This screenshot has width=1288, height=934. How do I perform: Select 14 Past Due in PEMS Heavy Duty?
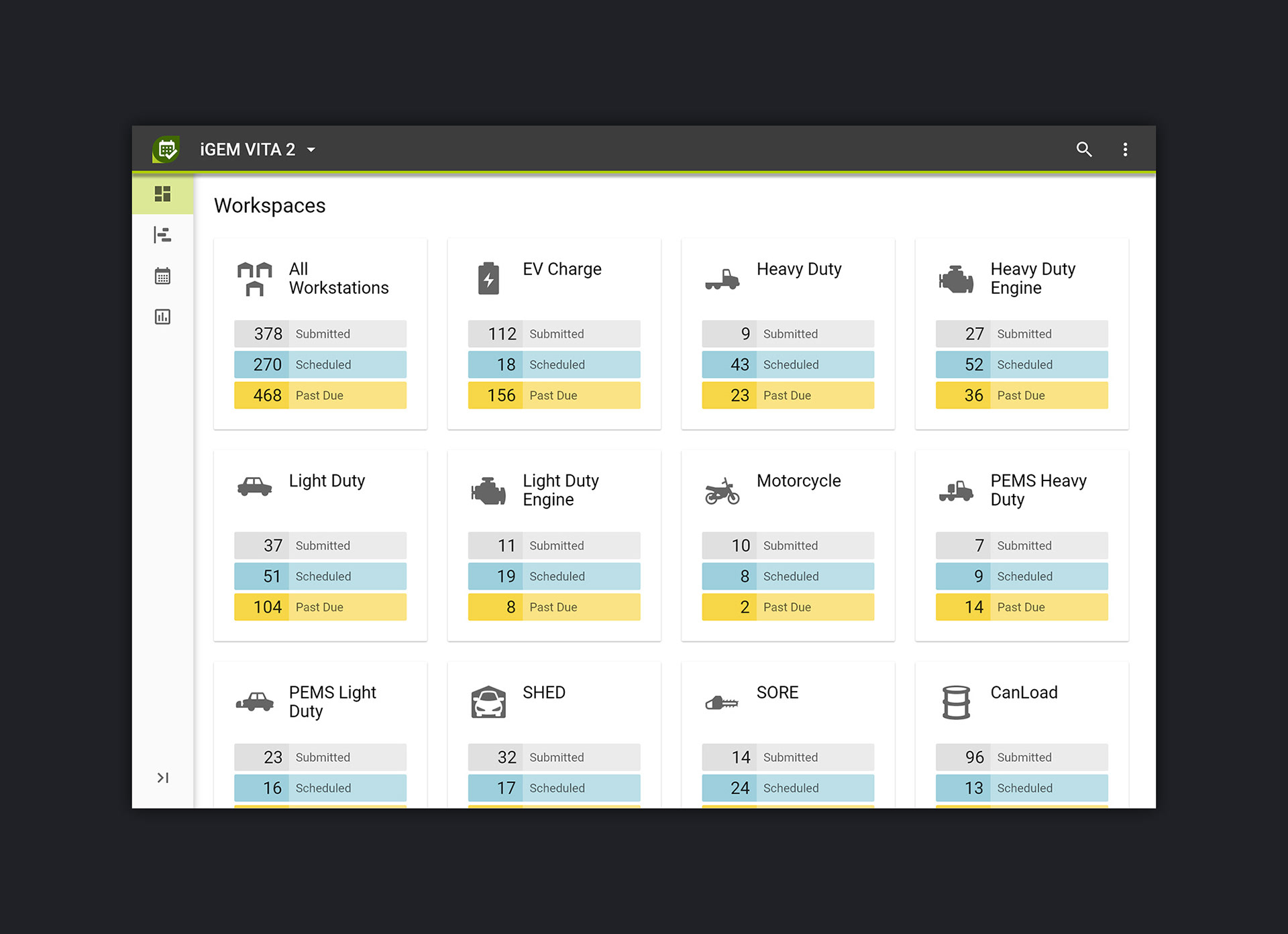point(1022,607)
